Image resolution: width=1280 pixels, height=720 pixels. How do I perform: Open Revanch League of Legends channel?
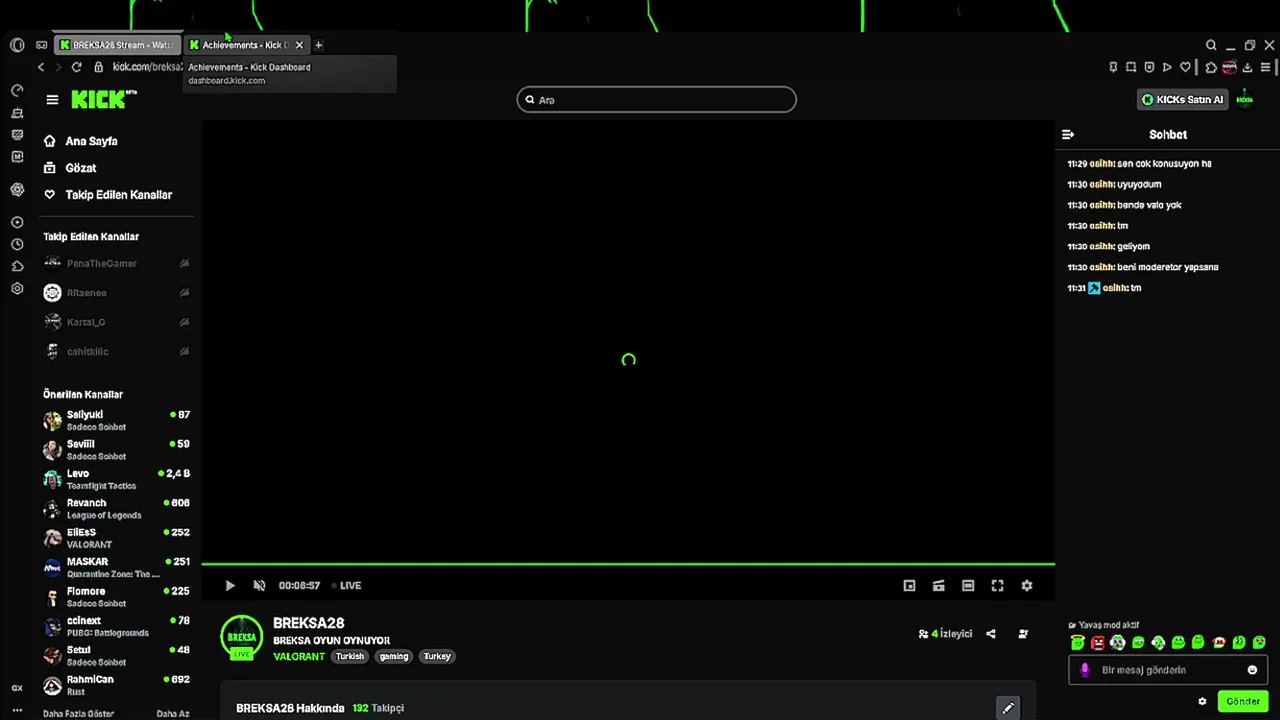117,509
